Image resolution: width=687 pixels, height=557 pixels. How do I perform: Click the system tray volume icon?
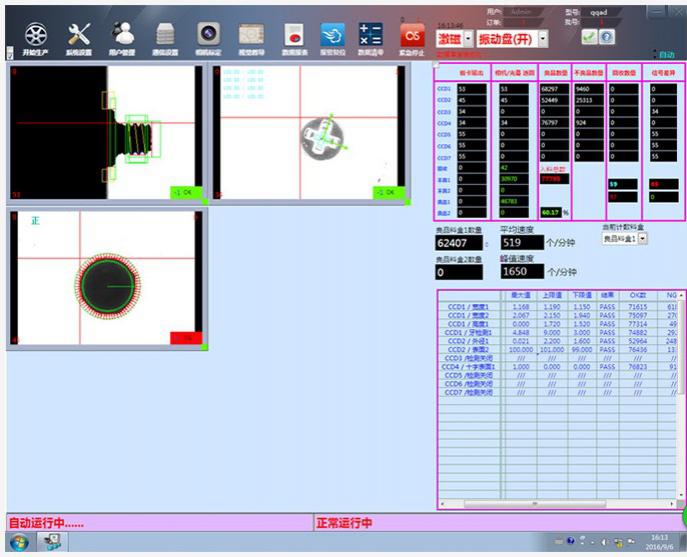coord(605,542)
